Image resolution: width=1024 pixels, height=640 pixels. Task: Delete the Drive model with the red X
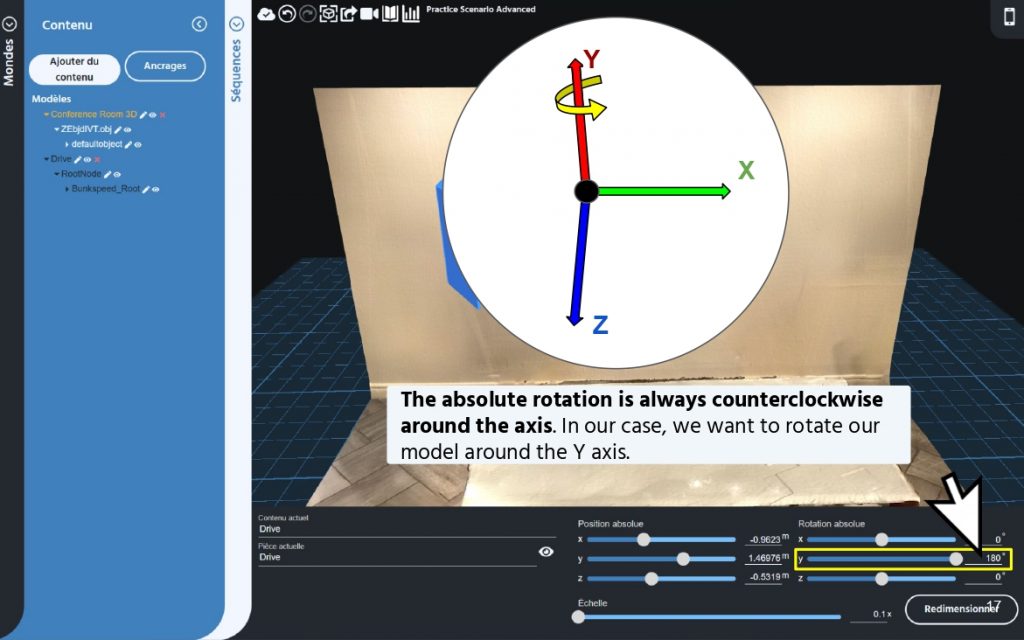[x=97, y=159]
